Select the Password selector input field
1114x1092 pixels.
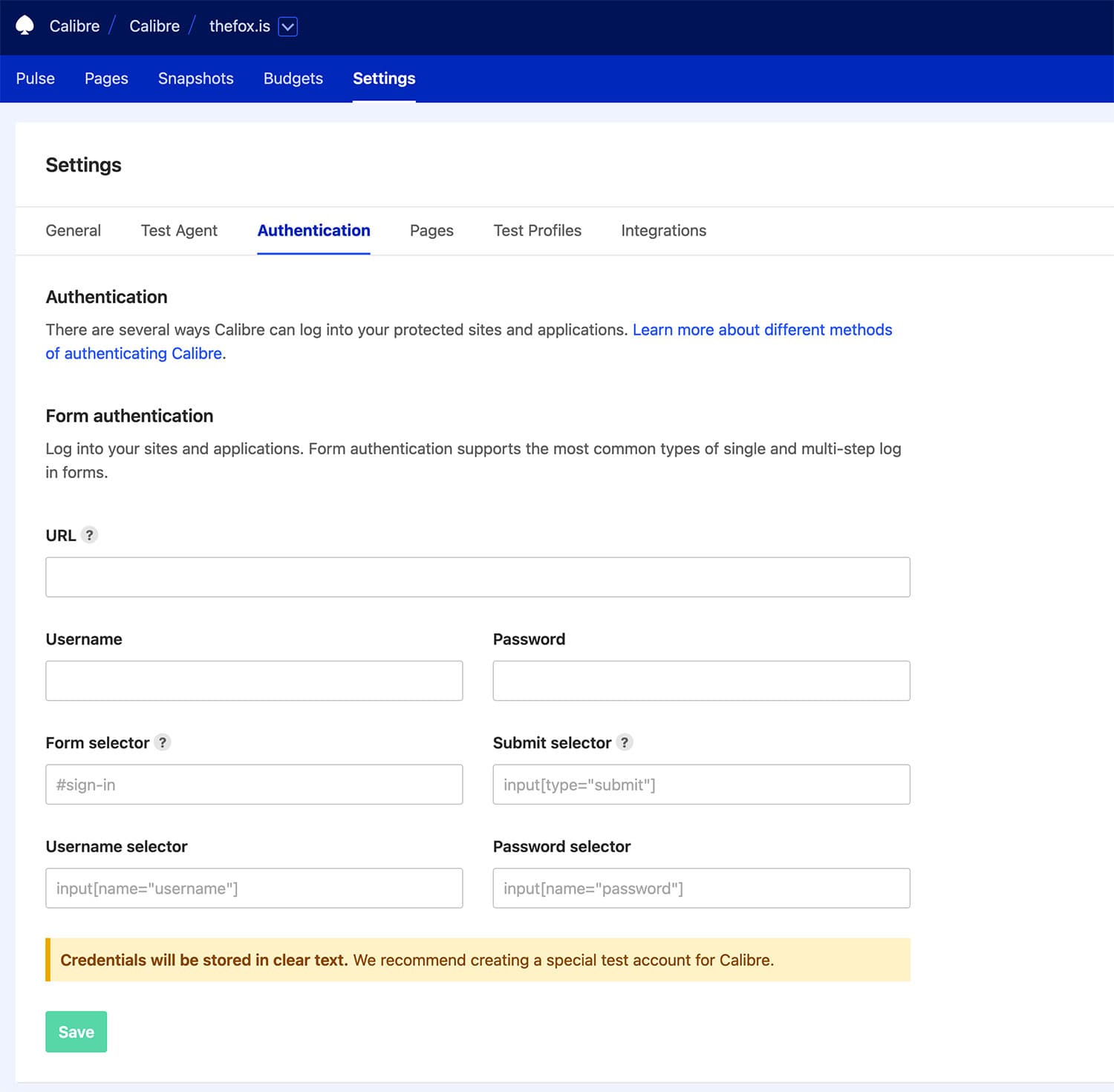[700, 888]
